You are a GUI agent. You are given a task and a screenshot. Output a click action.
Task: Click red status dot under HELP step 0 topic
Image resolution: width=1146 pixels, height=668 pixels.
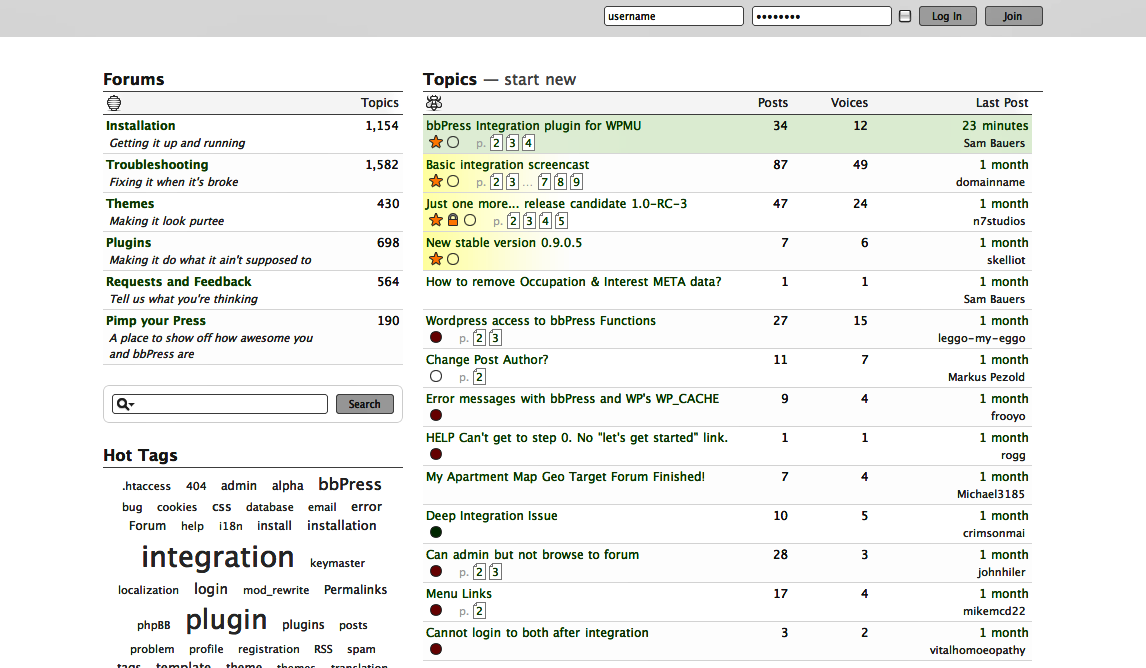(x=436, y=454)
